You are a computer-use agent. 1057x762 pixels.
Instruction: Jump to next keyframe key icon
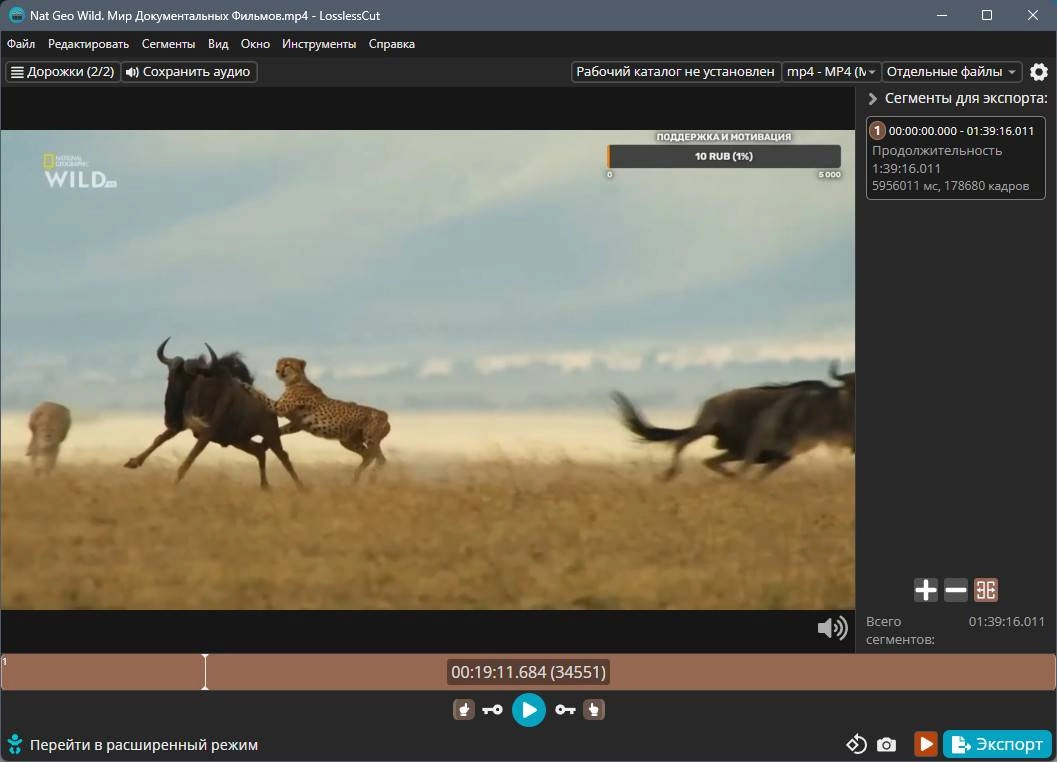coord(565,709)
